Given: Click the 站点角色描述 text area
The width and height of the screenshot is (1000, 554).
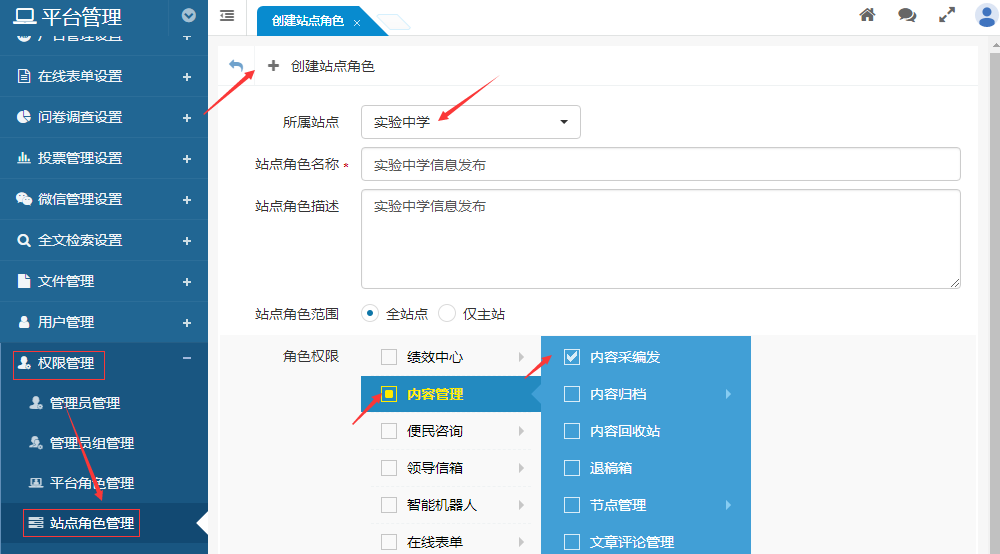Looking at the screenshot, I should click(x=660, y=239).
